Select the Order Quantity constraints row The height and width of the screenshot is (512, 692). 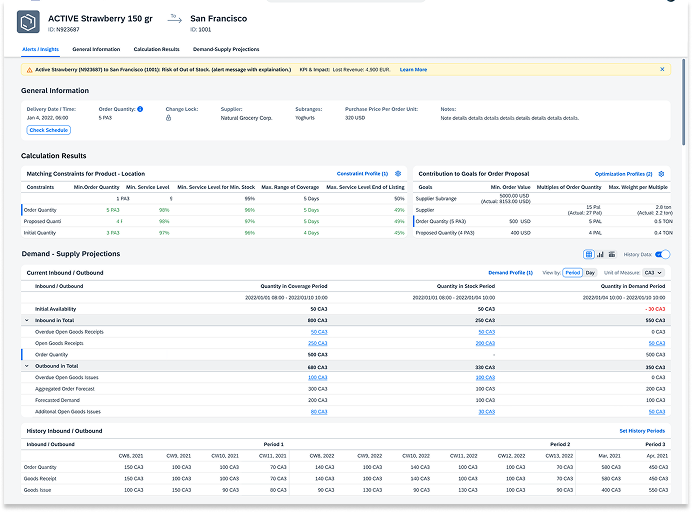click(214, 210)
